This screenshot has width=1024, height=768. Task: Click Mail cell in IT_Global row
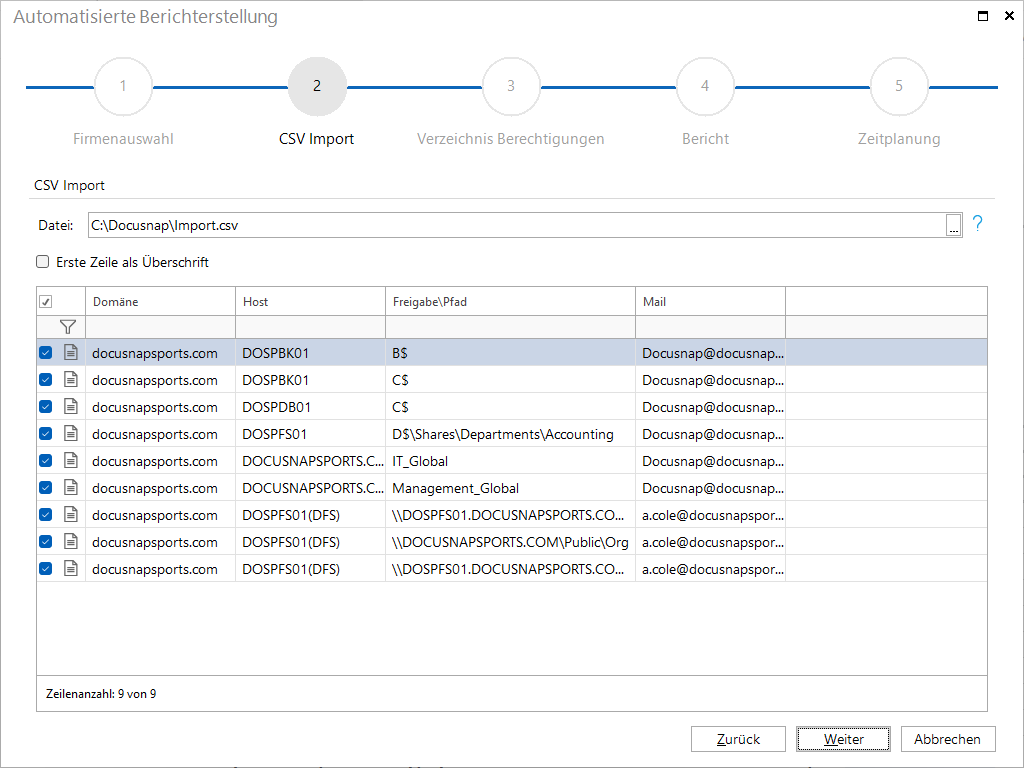(x=711, y=460)
